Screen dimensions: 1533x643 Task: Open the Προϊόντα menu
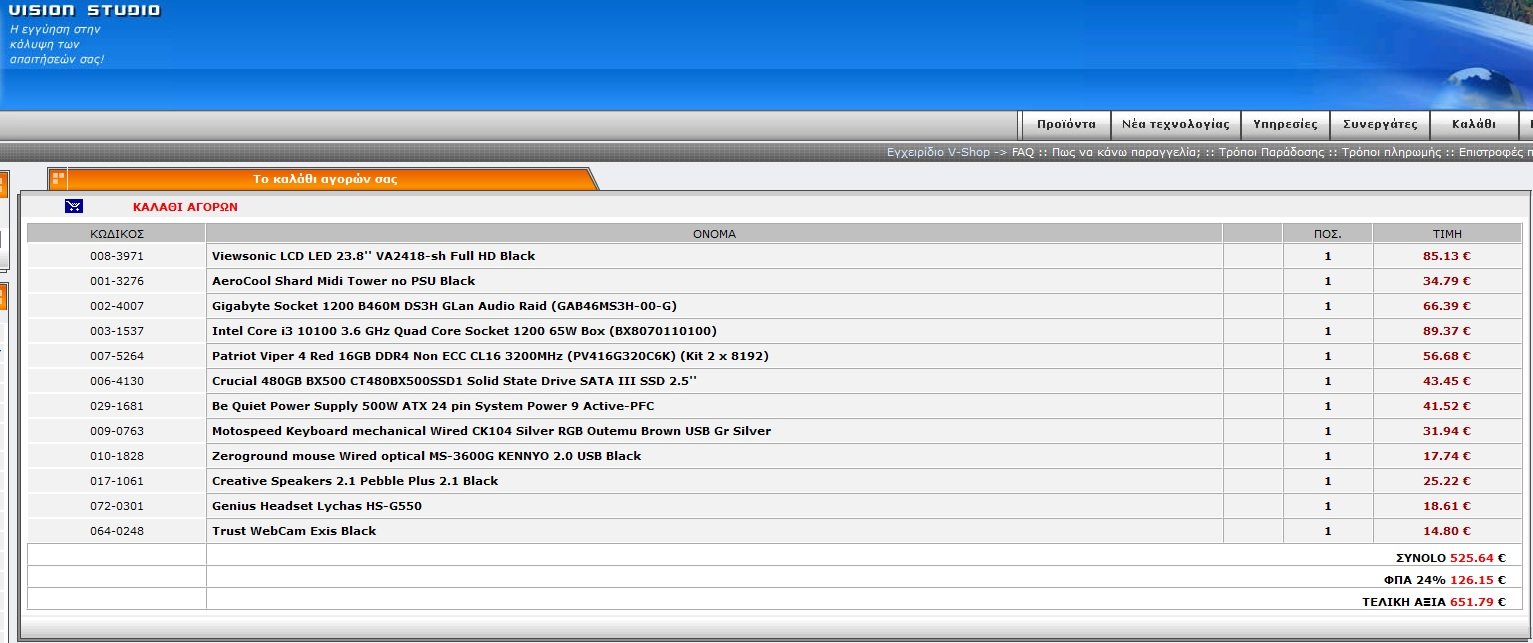[1066, 125]
